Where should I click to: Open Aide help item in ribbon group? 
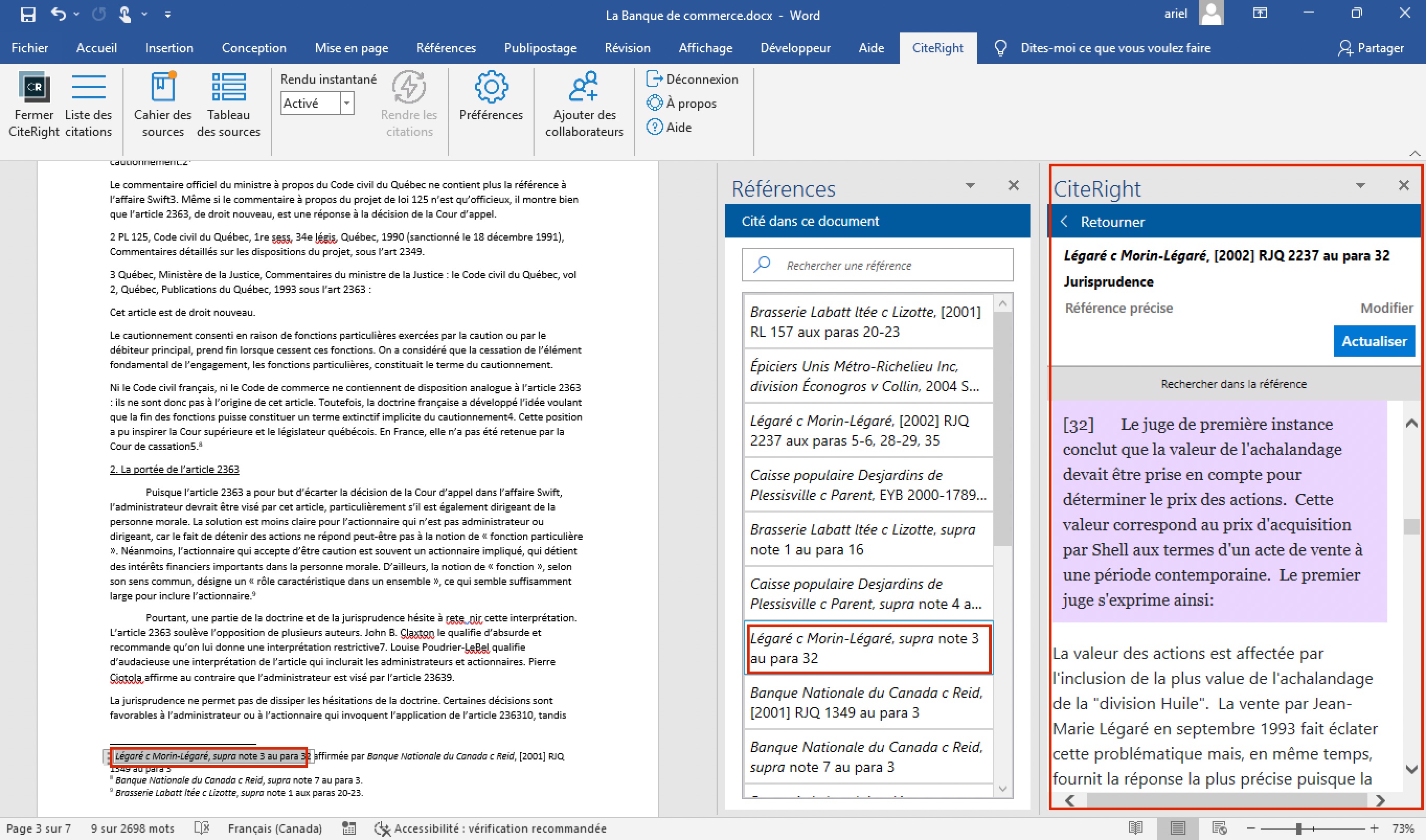click(669, 127)
